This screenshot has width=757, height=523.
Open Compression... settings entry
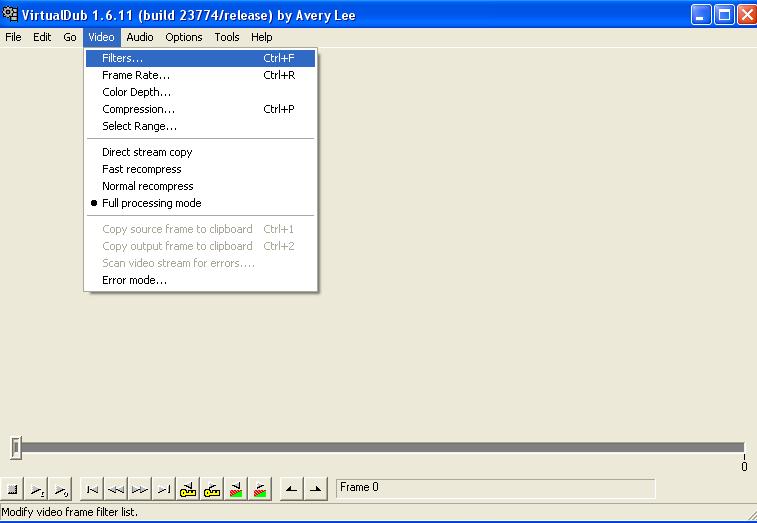[200, 109]
